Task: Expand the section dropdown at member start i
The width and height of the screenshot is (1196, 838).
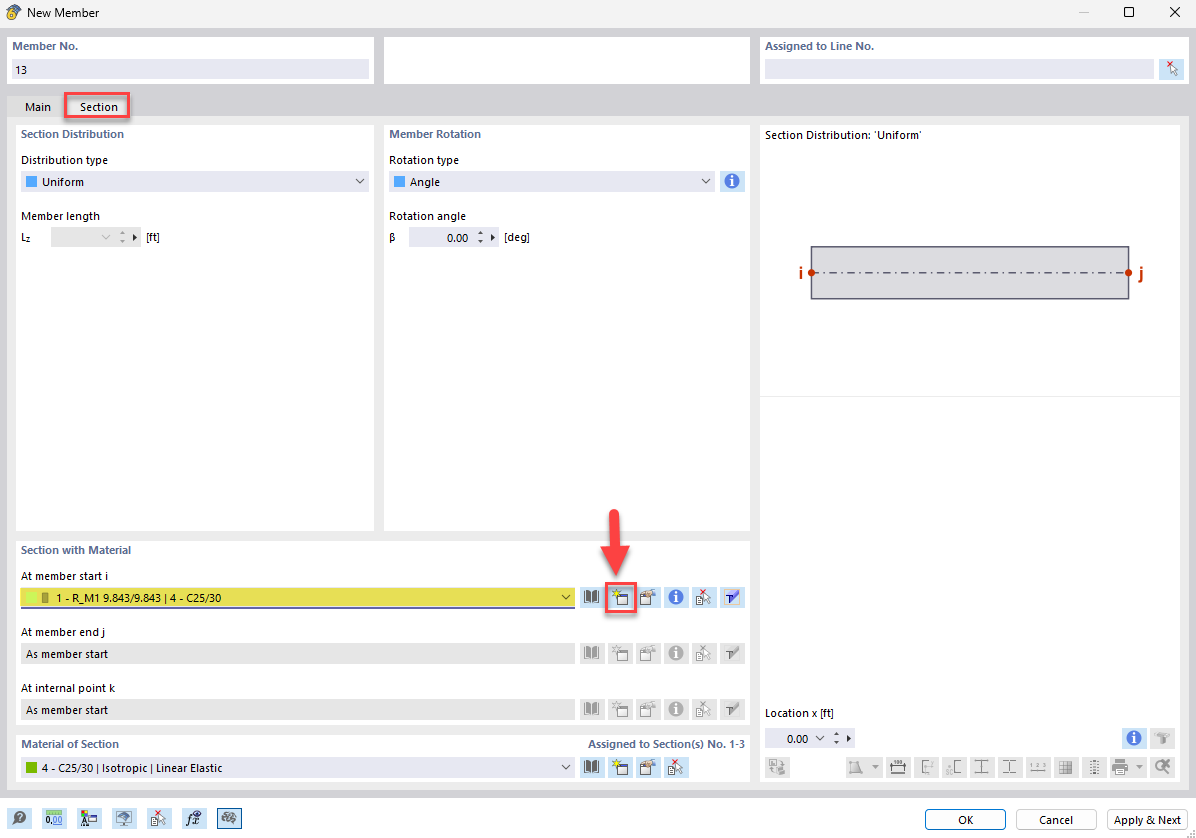Action: click(x=564, y=596)
